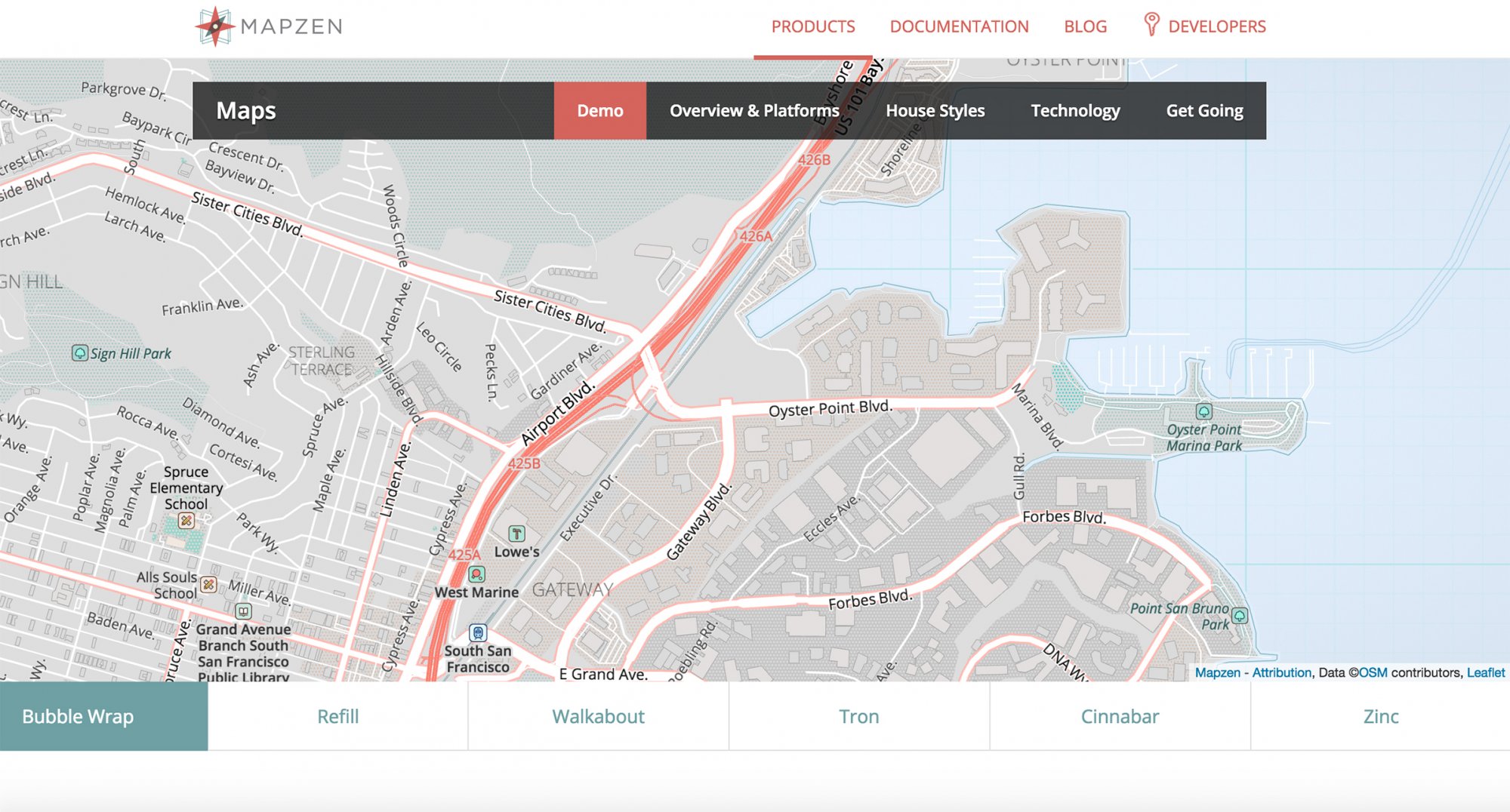Click the Miller Ave. label
This screenshot has height=812, width=1510.
[x=259, y=592]
